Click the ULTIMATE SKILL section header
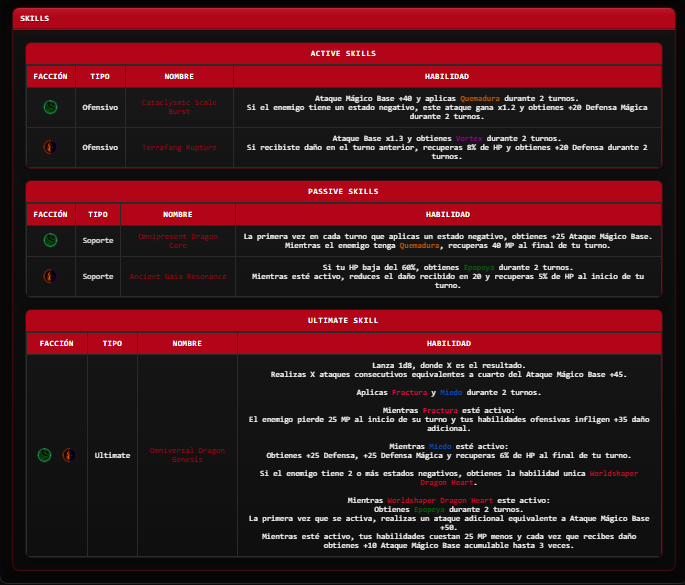685x585 pixels. pos(343,320)
